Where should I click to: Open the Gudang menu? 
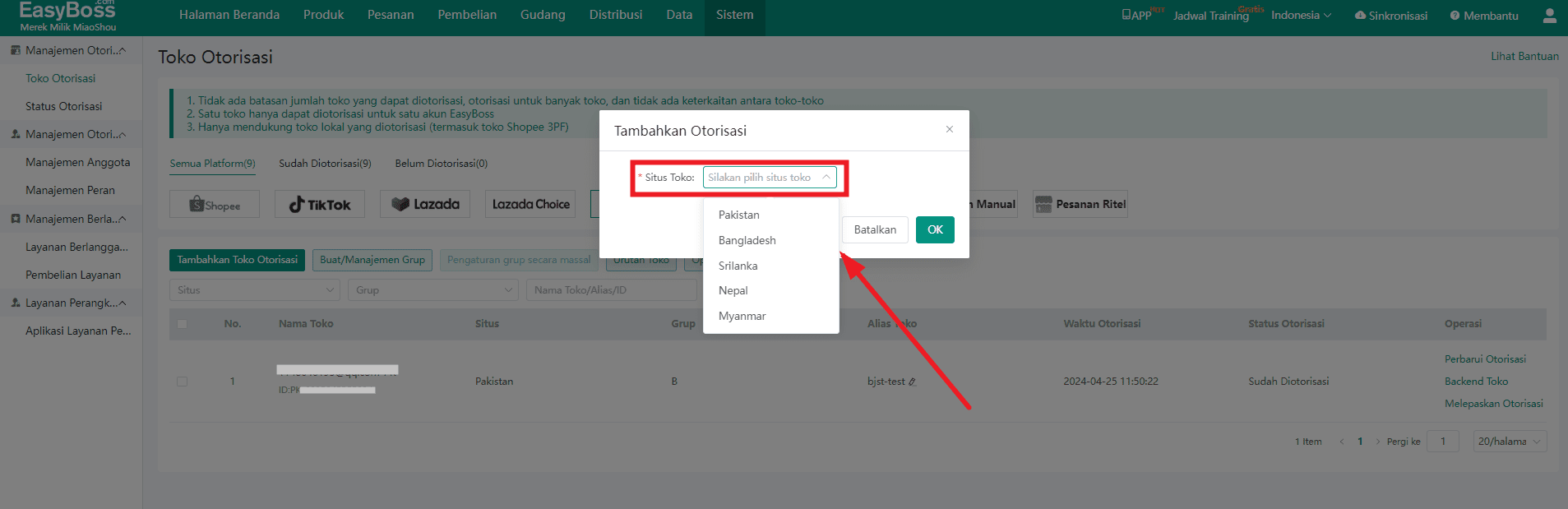point(543,15)
